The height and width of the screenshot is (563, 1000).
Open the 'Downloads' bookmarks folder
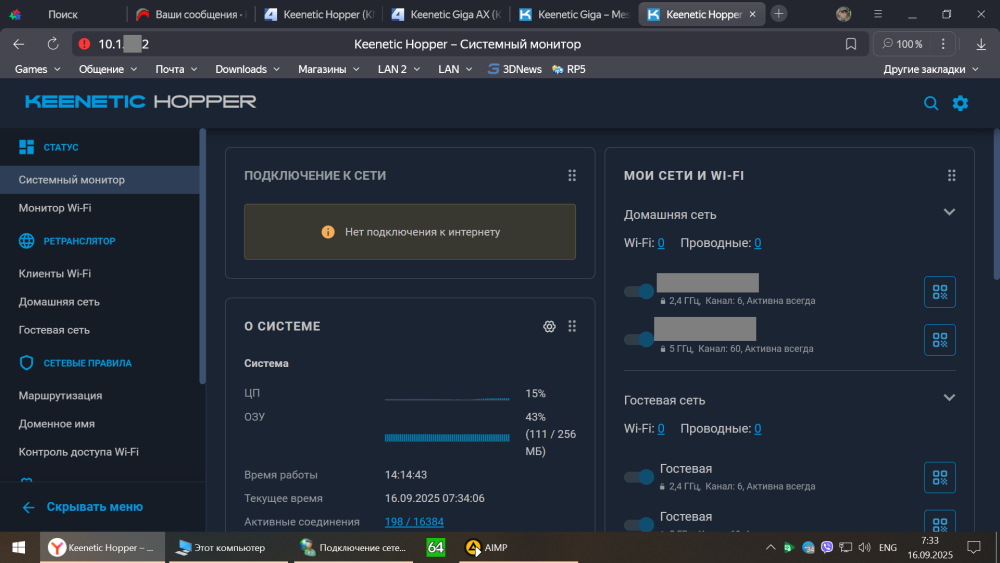pos(247,69)
